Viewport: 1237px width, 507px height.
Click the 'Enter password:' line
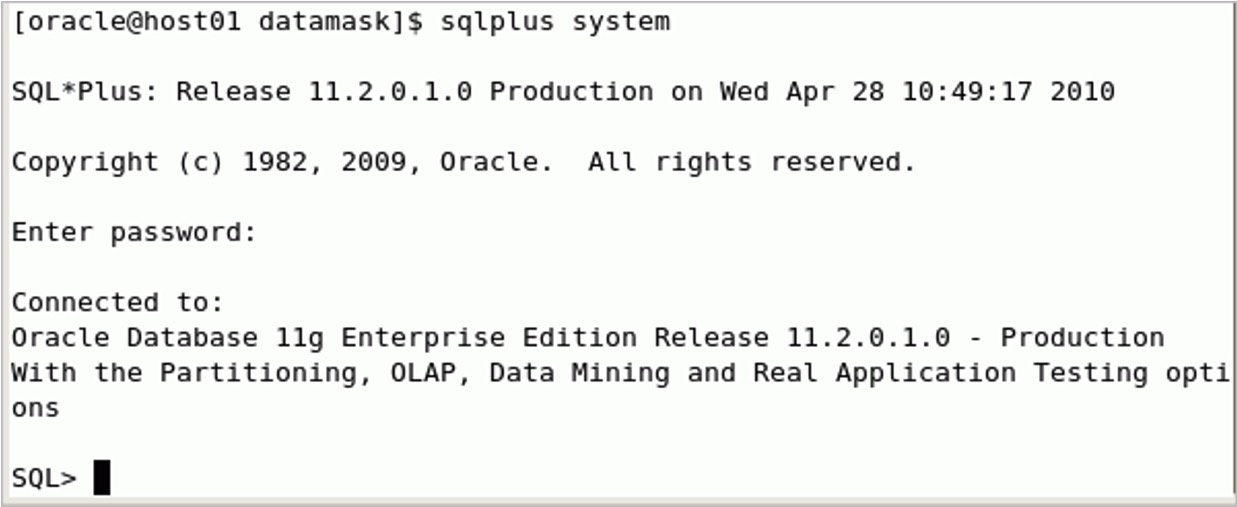coord(135,233)
